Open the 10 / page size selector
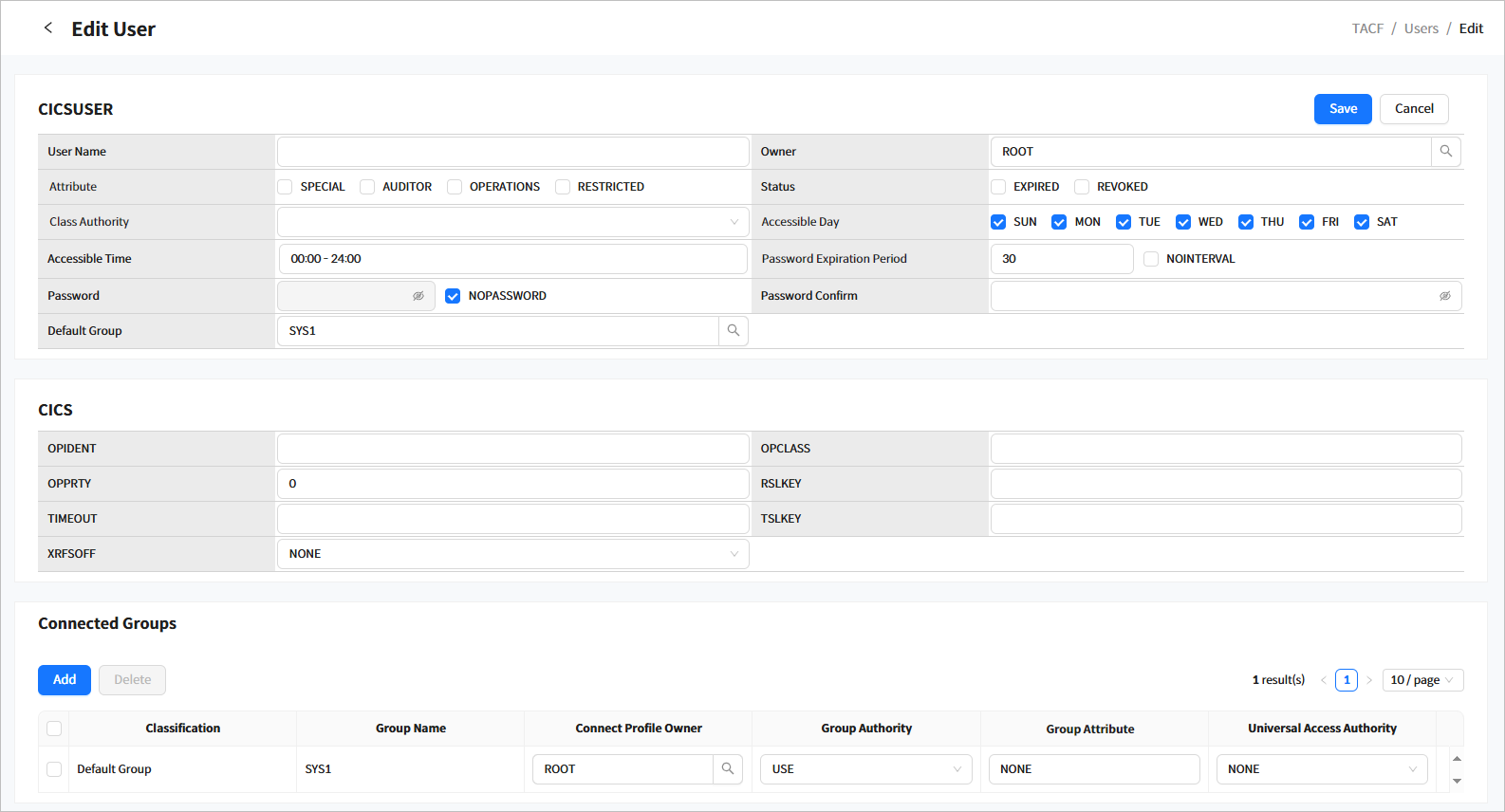1505x812 pixels. click(x=1421, y=680)
